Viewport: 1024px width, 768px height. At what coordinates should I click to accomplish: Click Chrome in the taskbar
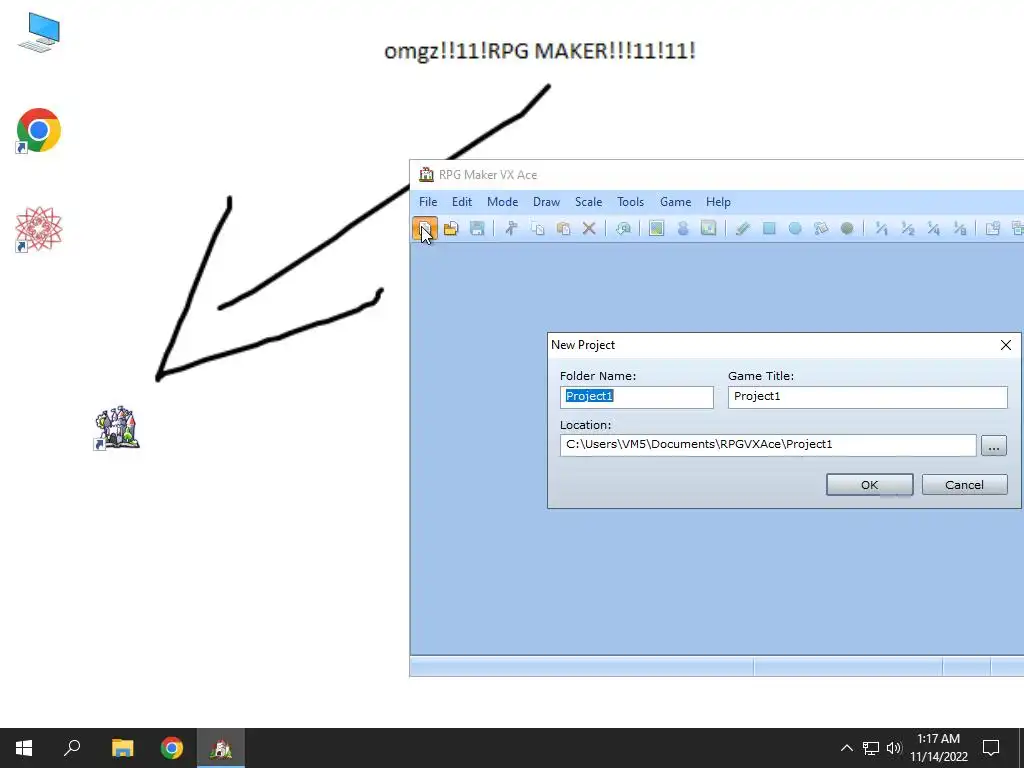(172, 748)
